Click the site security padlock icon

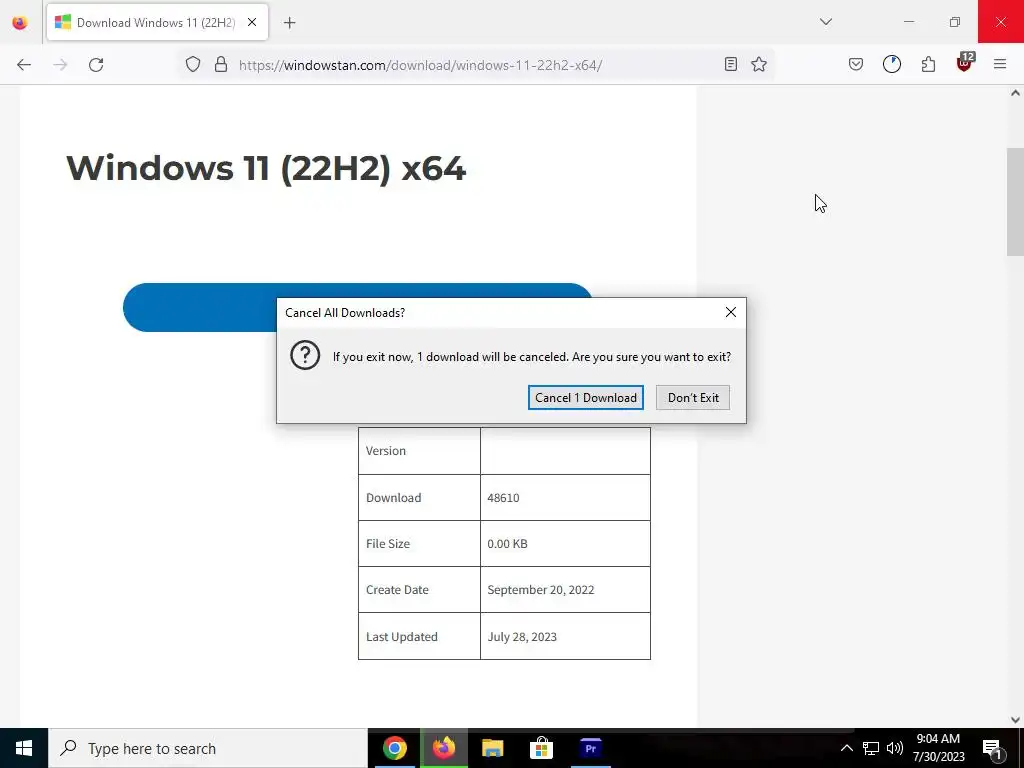(x=221, y=64)
